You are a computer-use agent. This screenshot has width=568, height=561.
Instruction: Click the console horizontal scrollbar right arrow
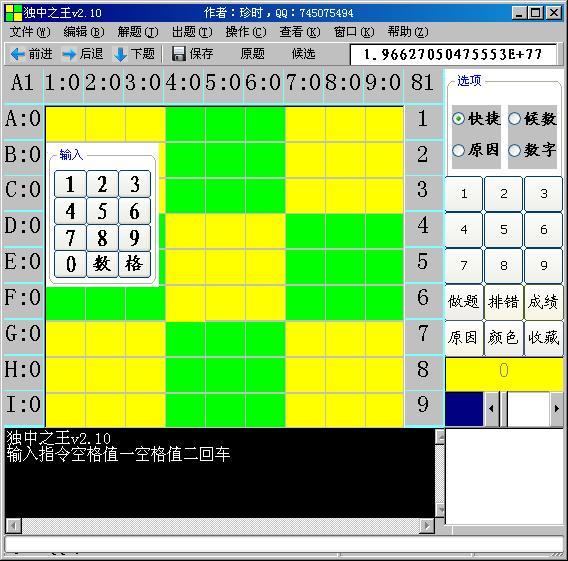tap(427, 525)
